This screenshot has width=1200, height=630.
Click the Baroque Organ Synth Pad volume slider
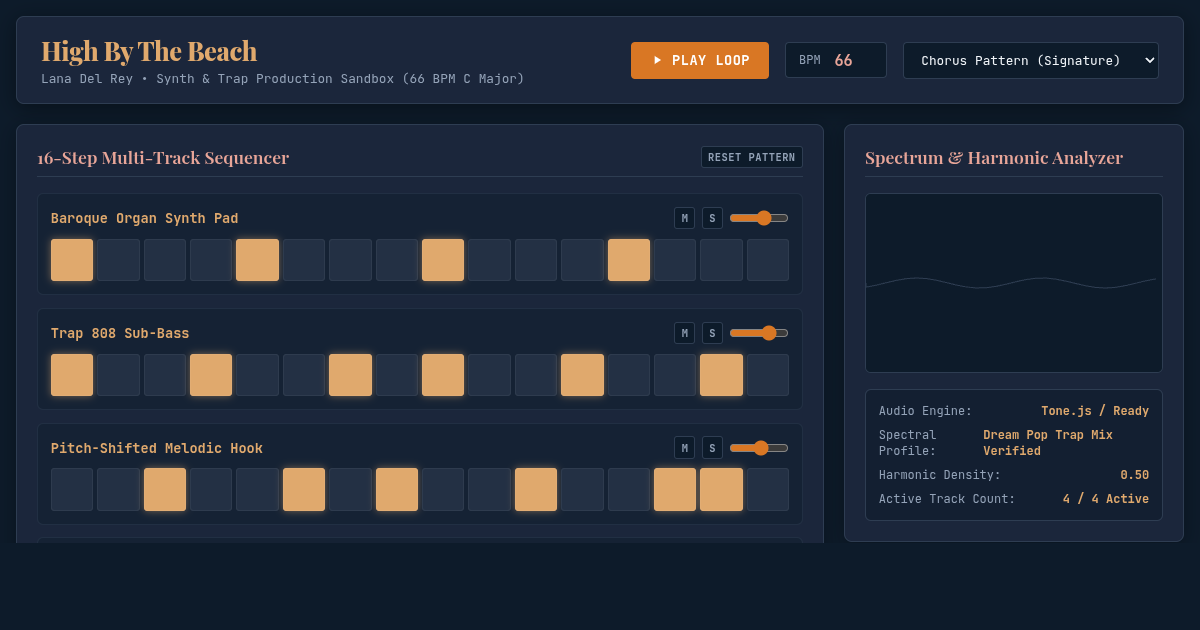tap(759, 218)
